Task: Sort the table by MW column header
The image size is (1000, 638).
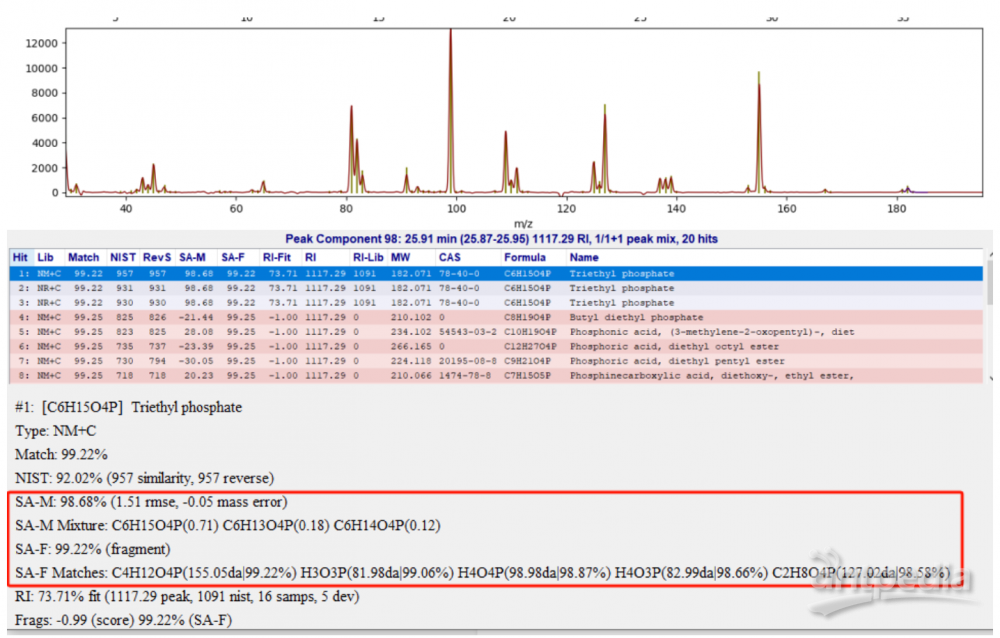Action: point(400,258)
